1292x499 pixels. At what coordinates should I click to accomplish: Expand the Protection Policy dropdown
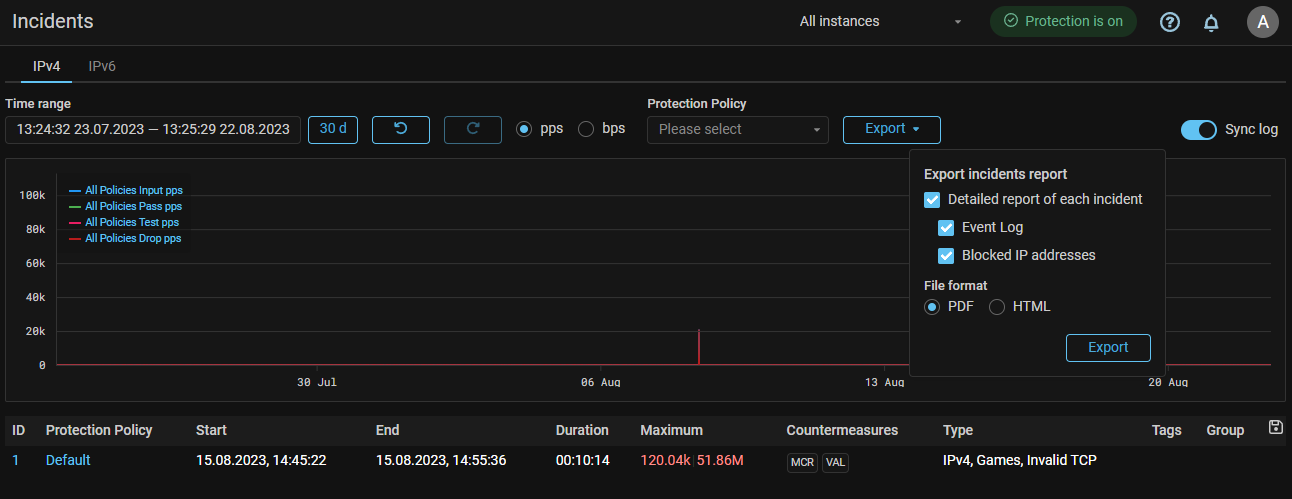pos(738,130)
